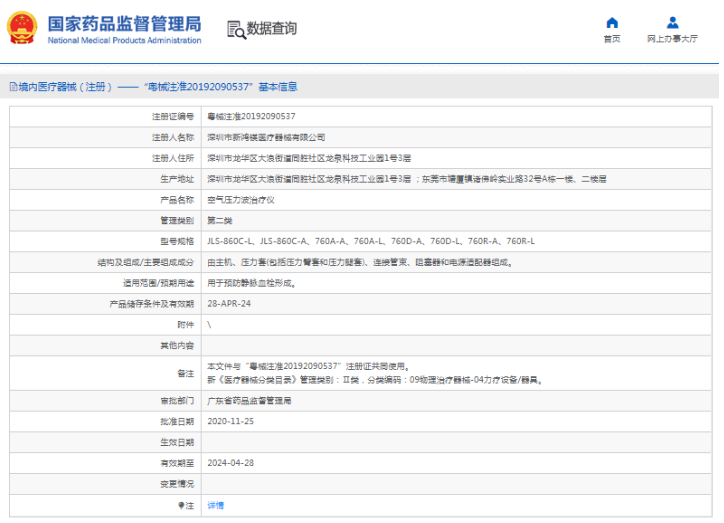Screen dimensions: 724x523
Task: Click the 型号规格 label
Action: pos(177,241)
